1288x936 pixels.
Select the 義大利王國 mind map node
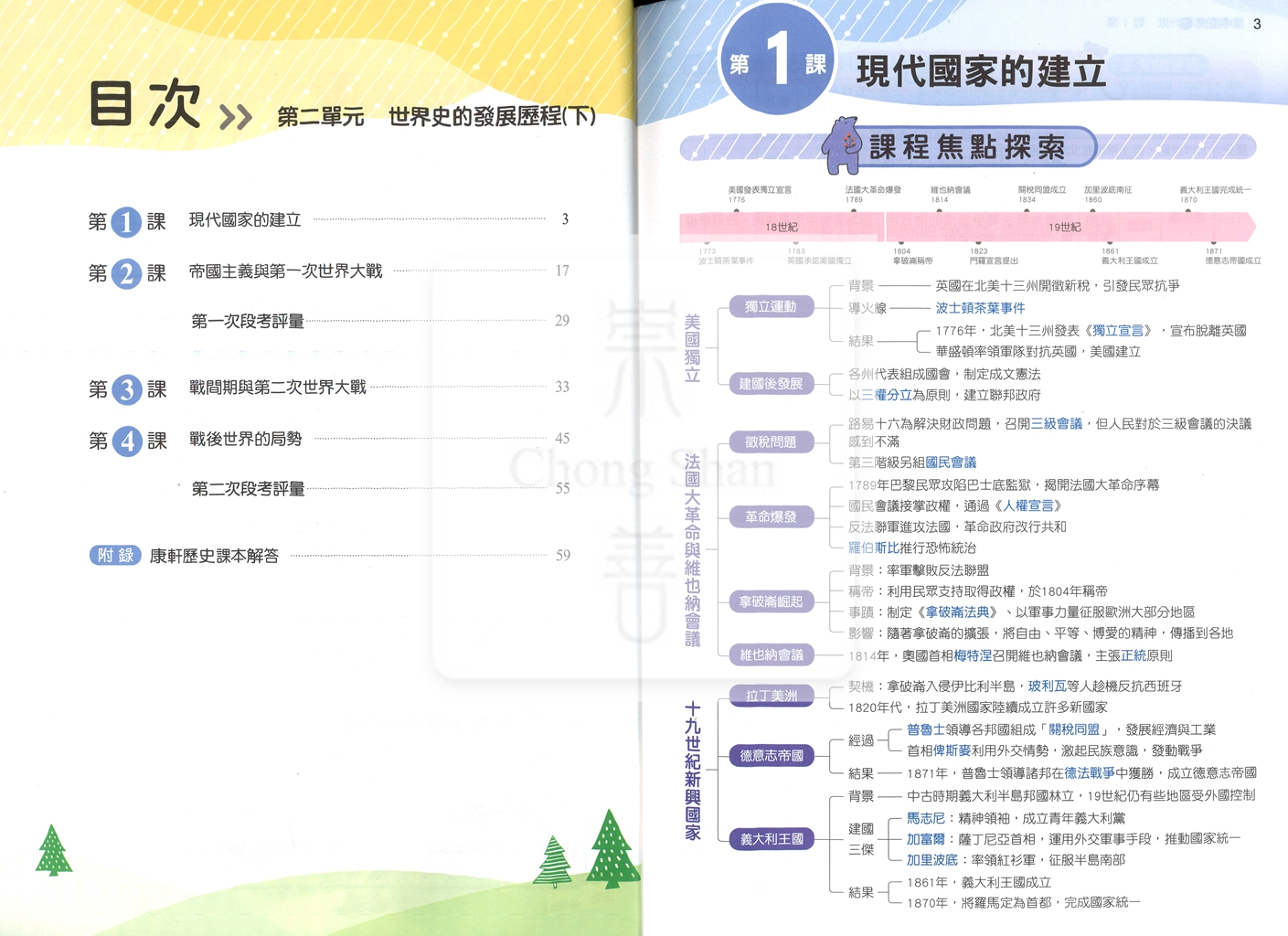(x=771, y=839)
